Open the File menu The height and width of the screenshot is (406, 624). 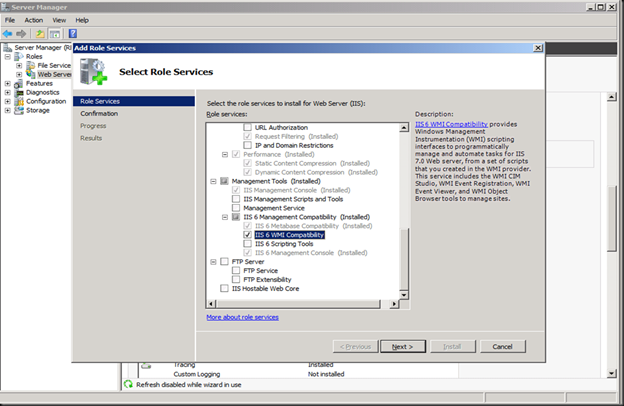click(10, 20)
